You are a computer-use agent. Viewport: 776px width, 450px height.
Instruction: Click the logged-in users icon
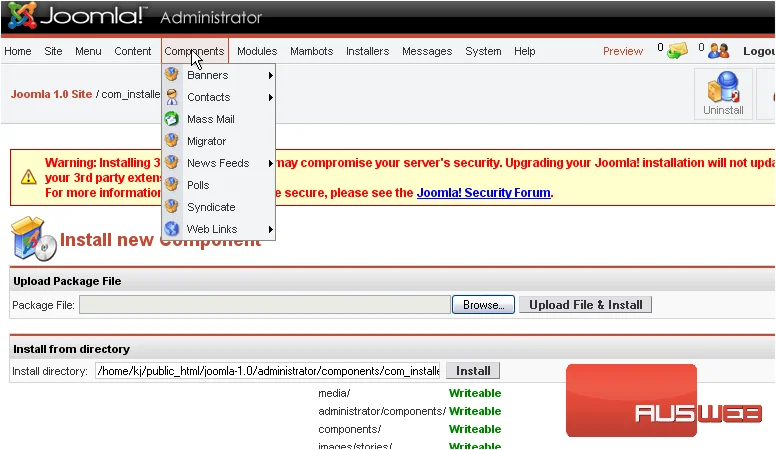click(x=718, y=50)
